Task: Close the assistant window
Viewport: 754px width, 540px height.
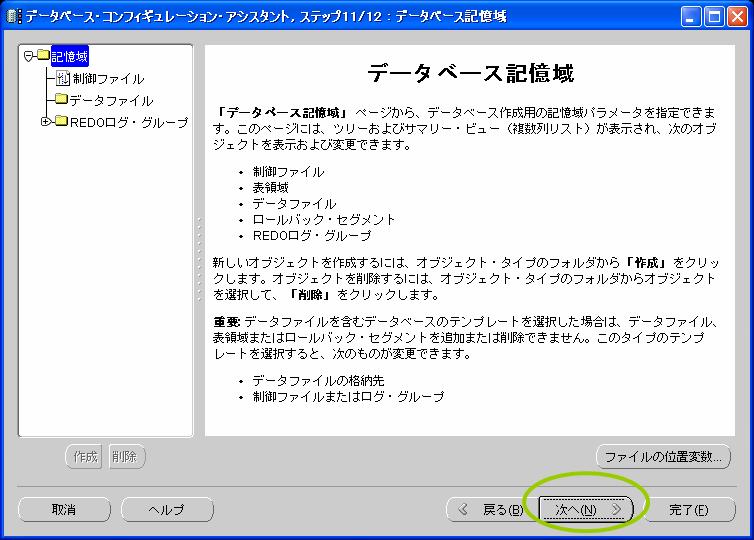Action: pyautogui.click(x=737, y=17)
